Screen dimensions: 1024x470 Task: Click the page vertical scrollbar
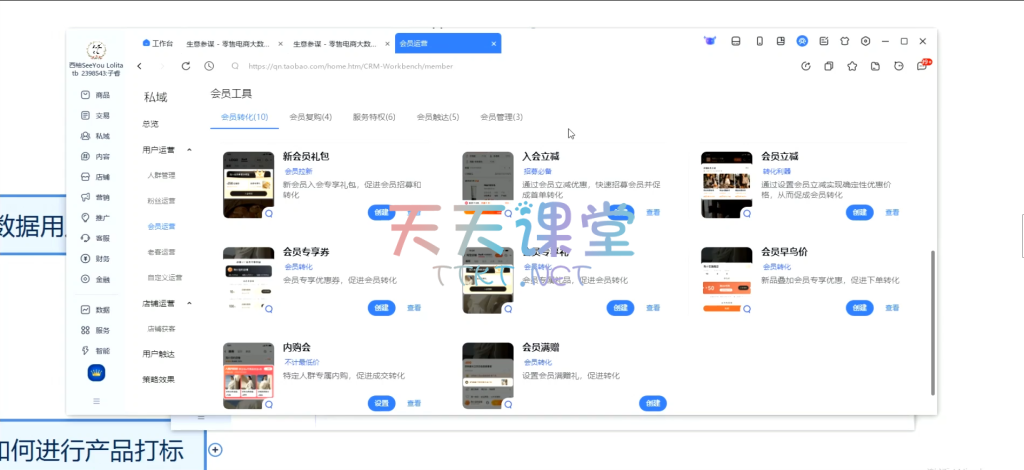pos(932,320)
